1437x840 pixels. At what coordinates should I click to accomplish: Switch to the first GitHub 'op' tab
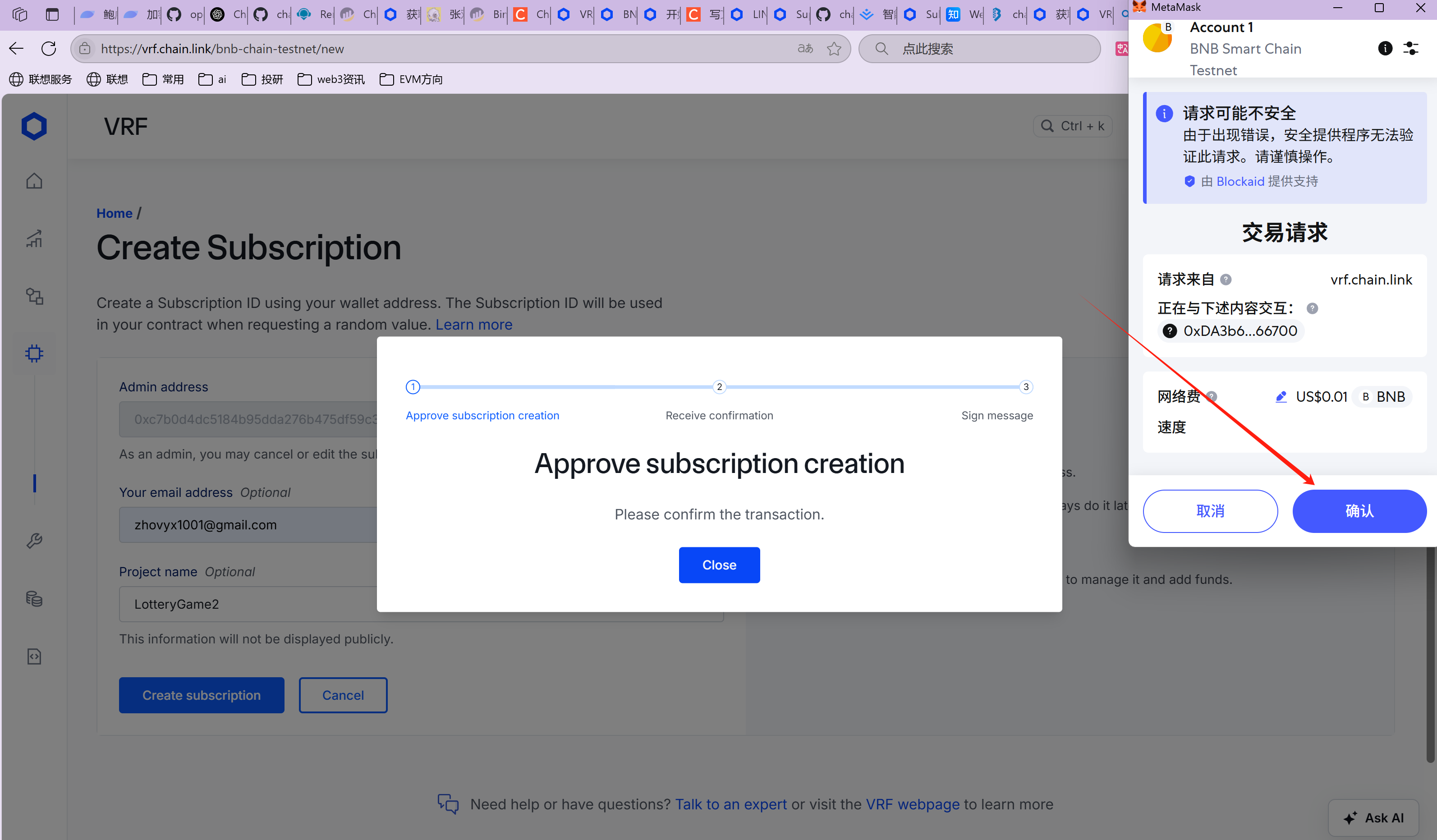pyautogui.click(x=185, y=14)
